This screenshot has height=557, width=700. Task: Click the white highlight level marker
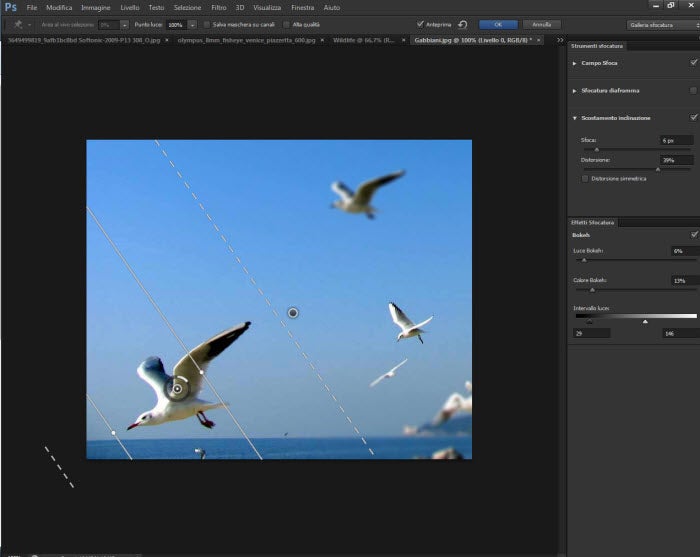(645, 322)
